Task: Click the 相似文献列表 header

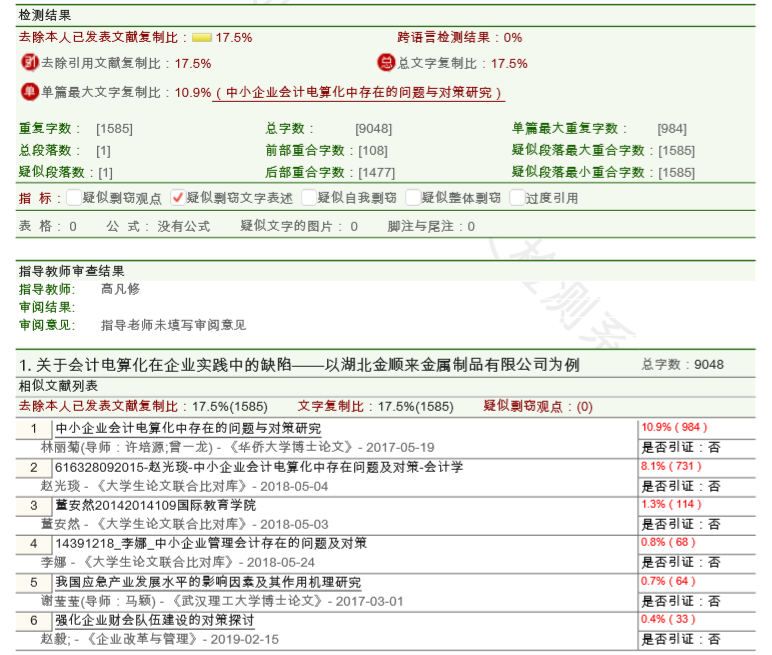Action: 58,386
